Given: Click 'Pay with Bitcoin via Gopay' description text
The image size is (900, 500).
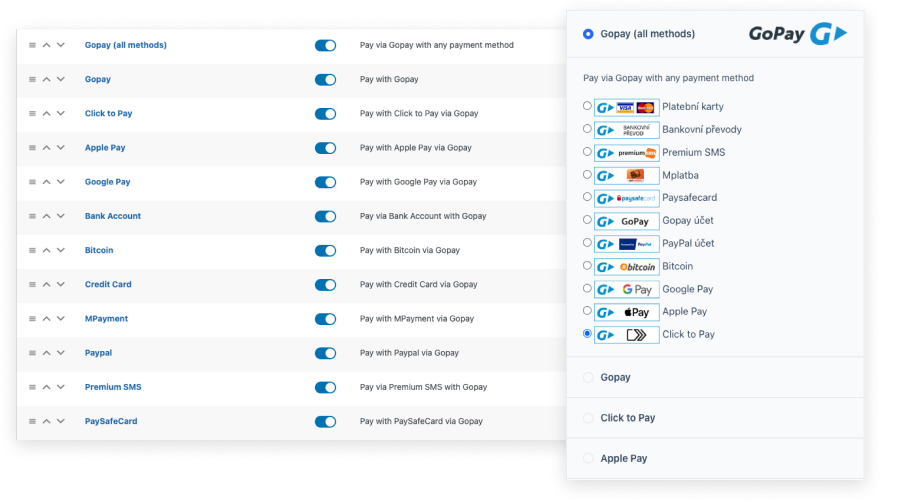Looking at the screenshot, I should [410, 250].
